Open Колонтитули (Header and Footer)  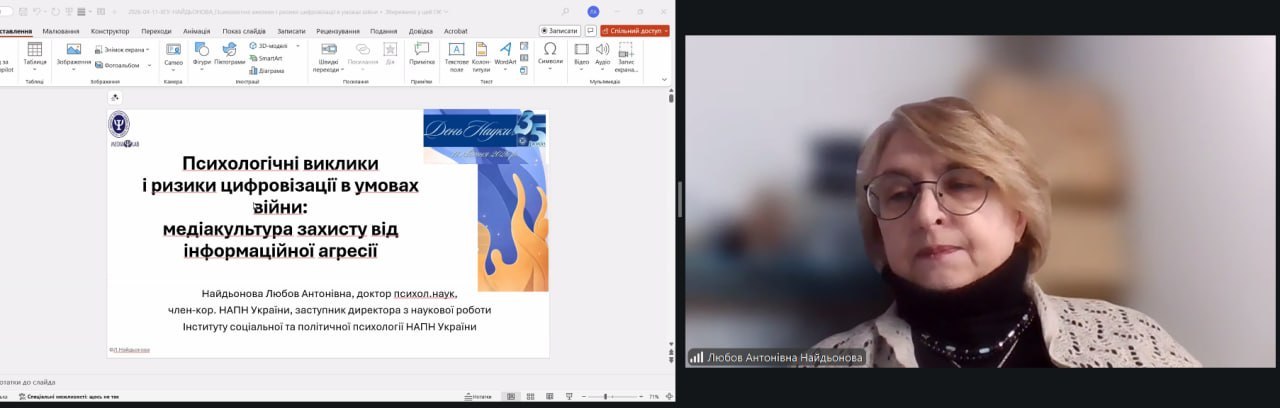coord(481,54)
